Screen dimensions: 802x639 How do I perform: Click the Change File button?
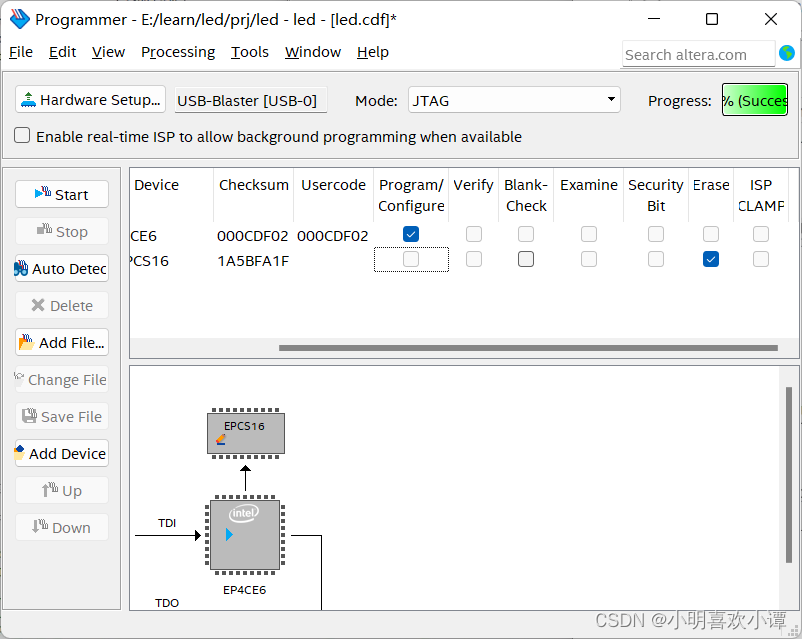[x=62, y=379]
